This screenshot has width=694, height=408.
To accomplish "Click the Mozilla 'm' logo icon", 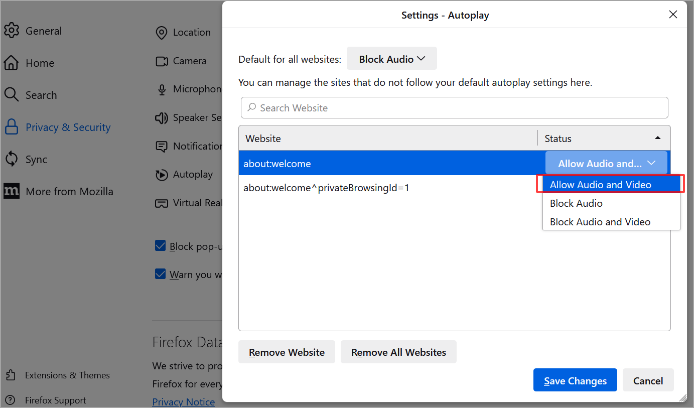I will coord(12,191).
